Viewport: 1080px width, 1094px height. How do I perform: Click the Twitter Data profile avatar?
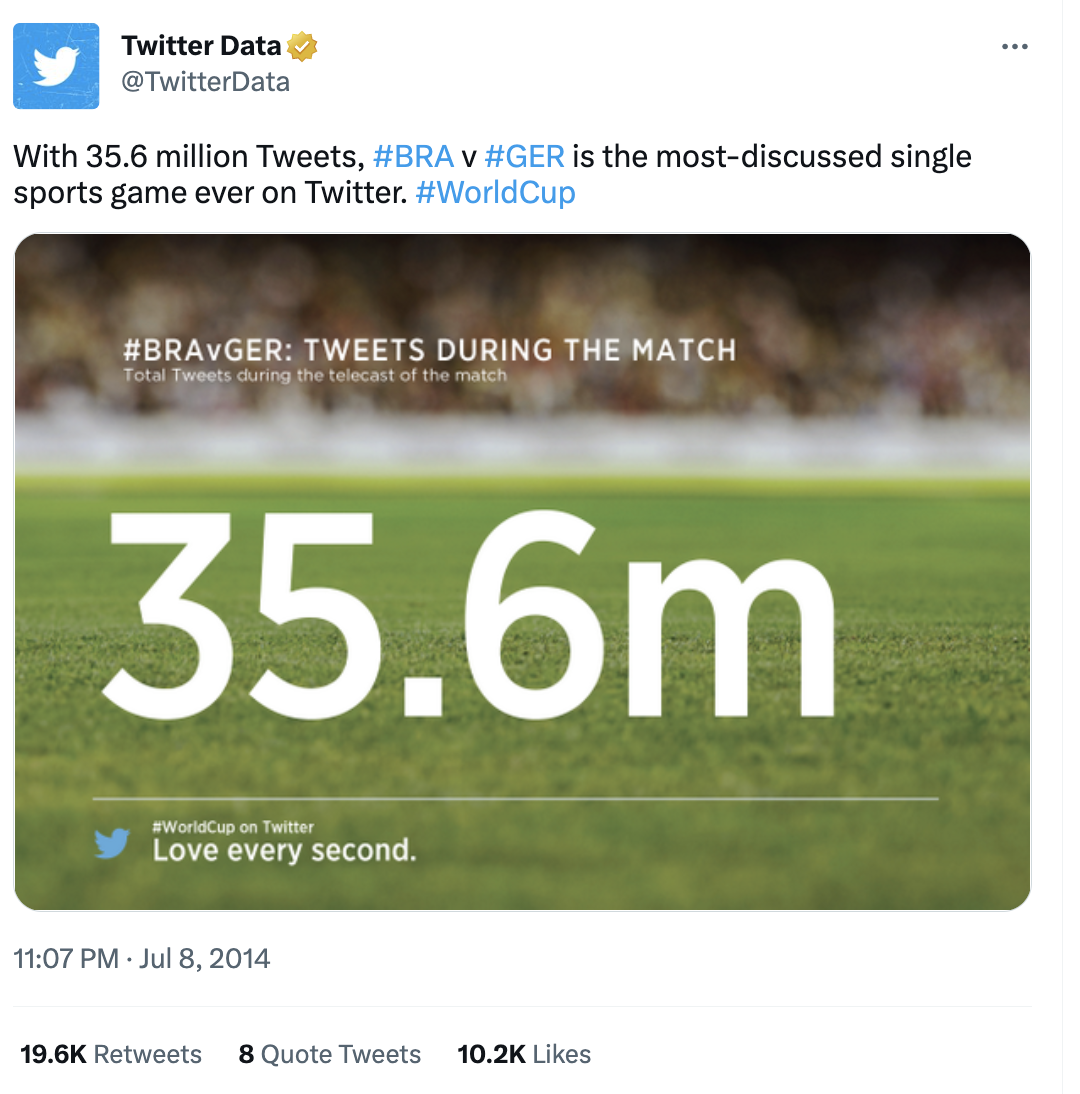(56, 66)
